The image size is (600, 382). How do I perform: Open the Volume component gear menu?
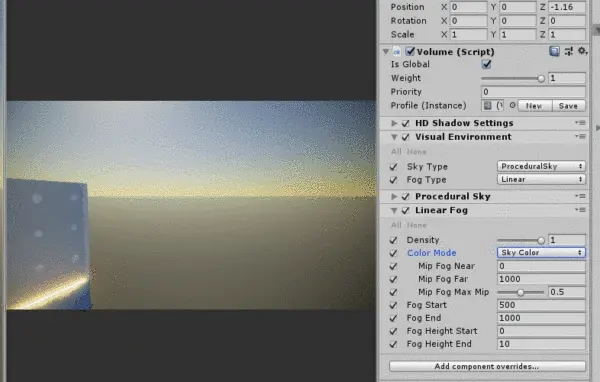click(582, 51)
